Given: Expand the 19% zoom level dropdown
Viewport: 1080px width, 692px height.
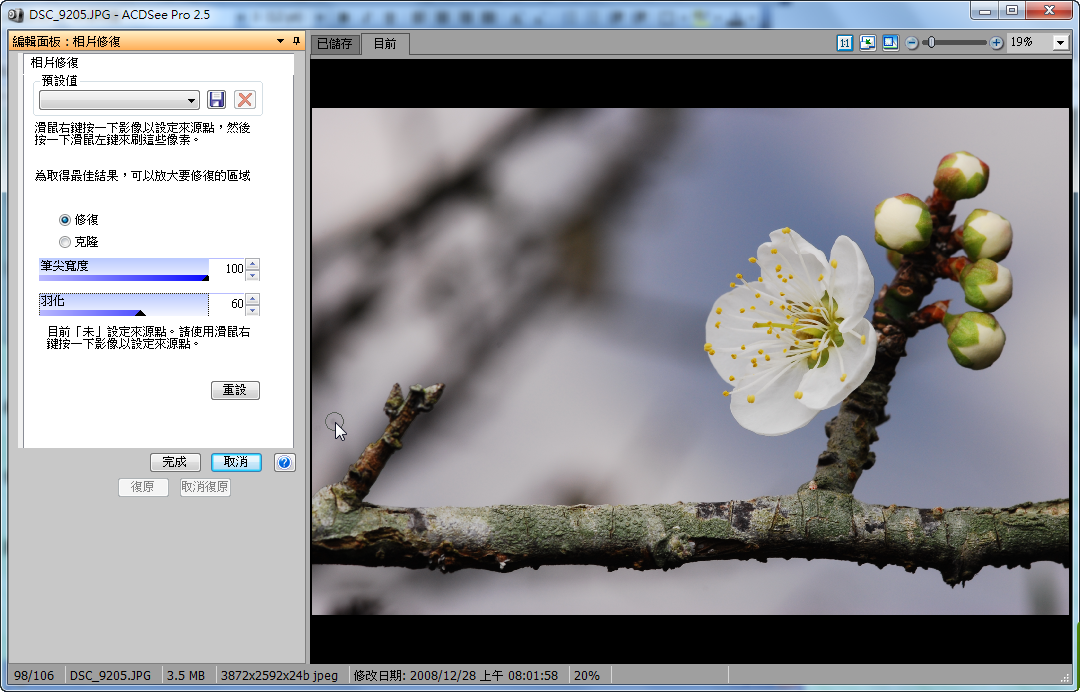Looking at the screenshot, I should (x=1060, y=43).
